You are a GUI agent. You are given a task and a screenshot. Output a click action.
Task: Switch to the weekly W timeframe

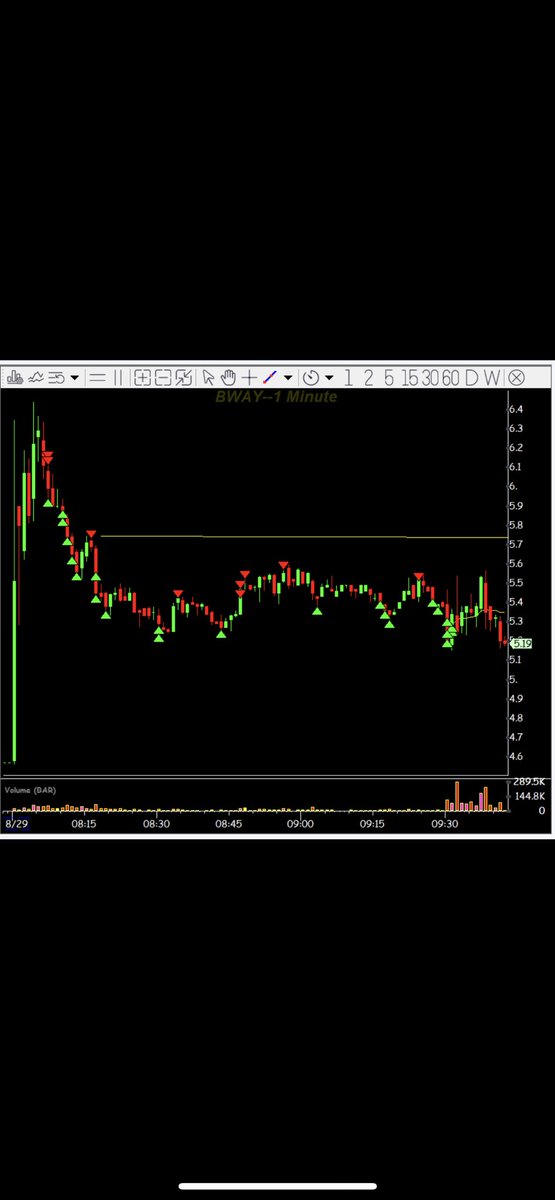click(x=491, y=377)
